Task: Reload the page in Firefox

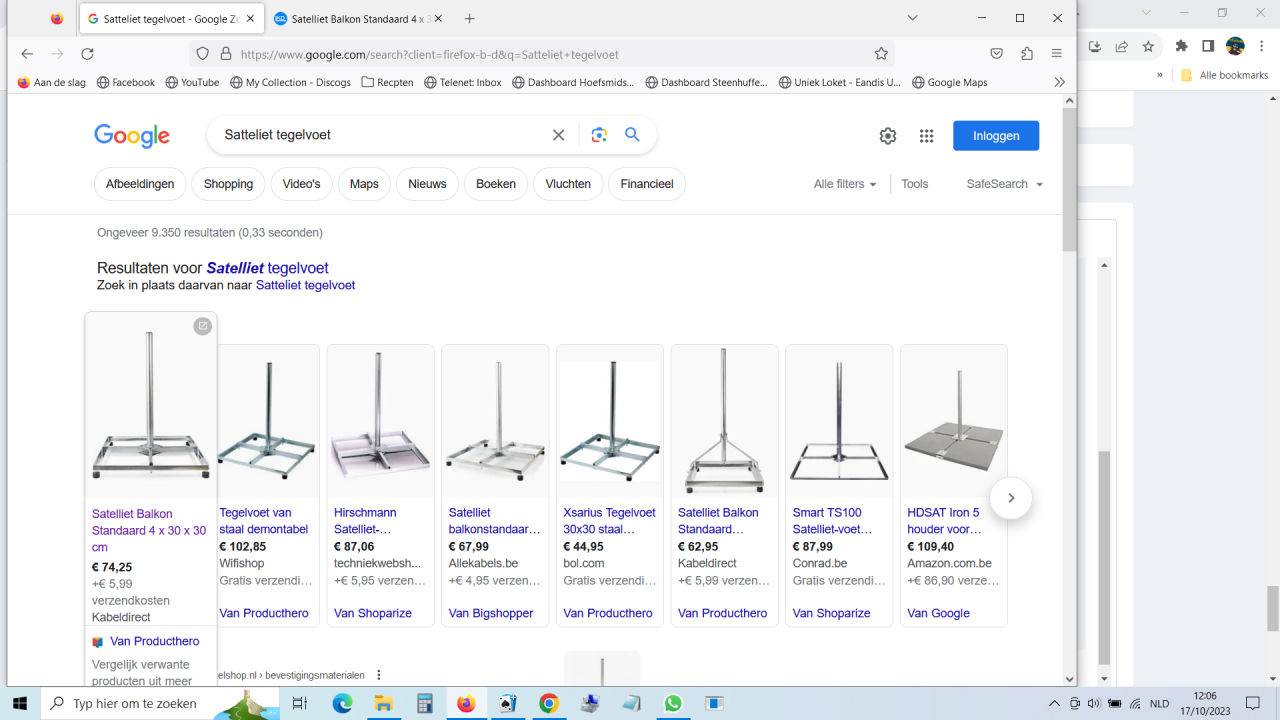Action: [x=87, y=54]
